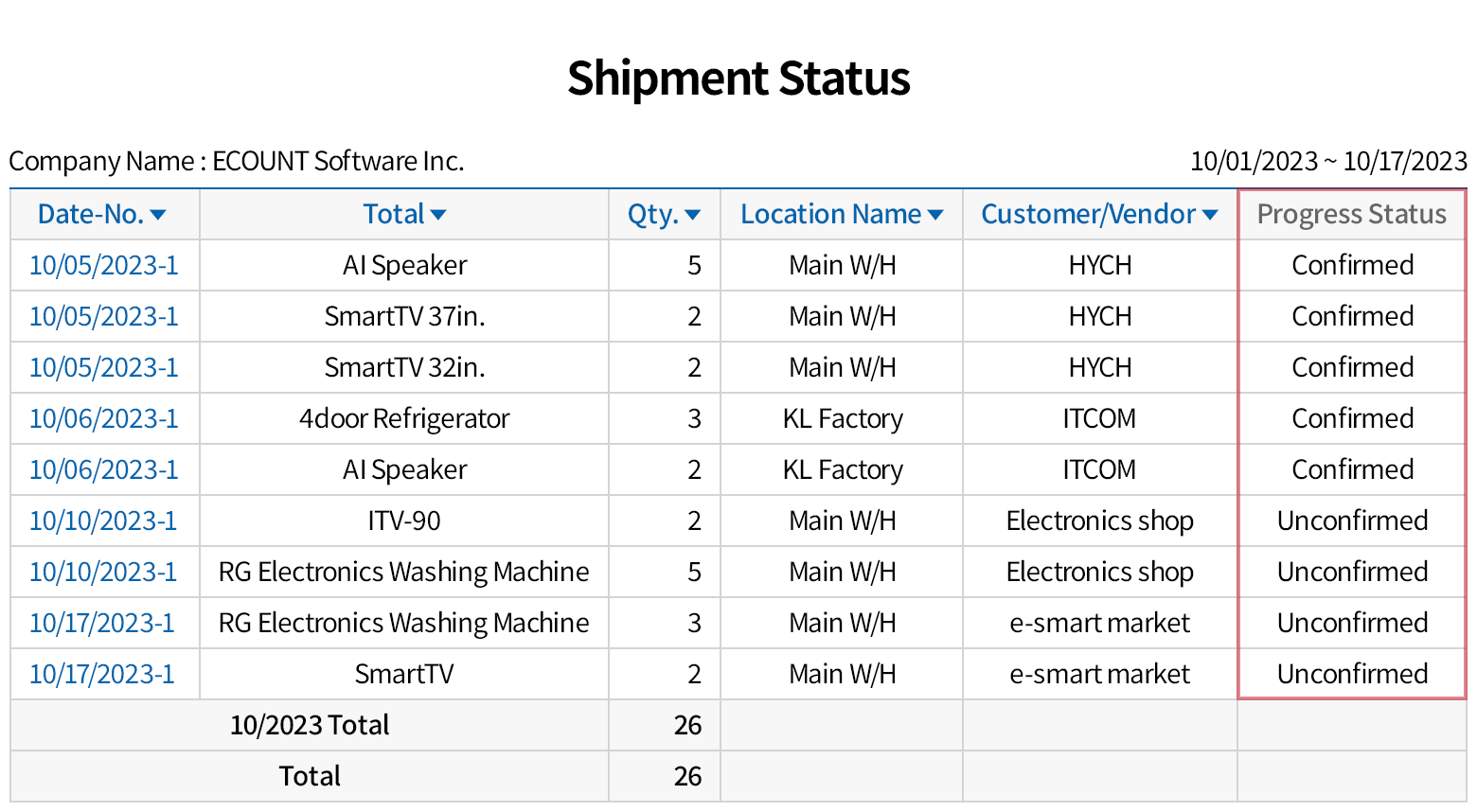
Task: Open the Qty. column dropdown arrow
Action: tap(693, 215)
